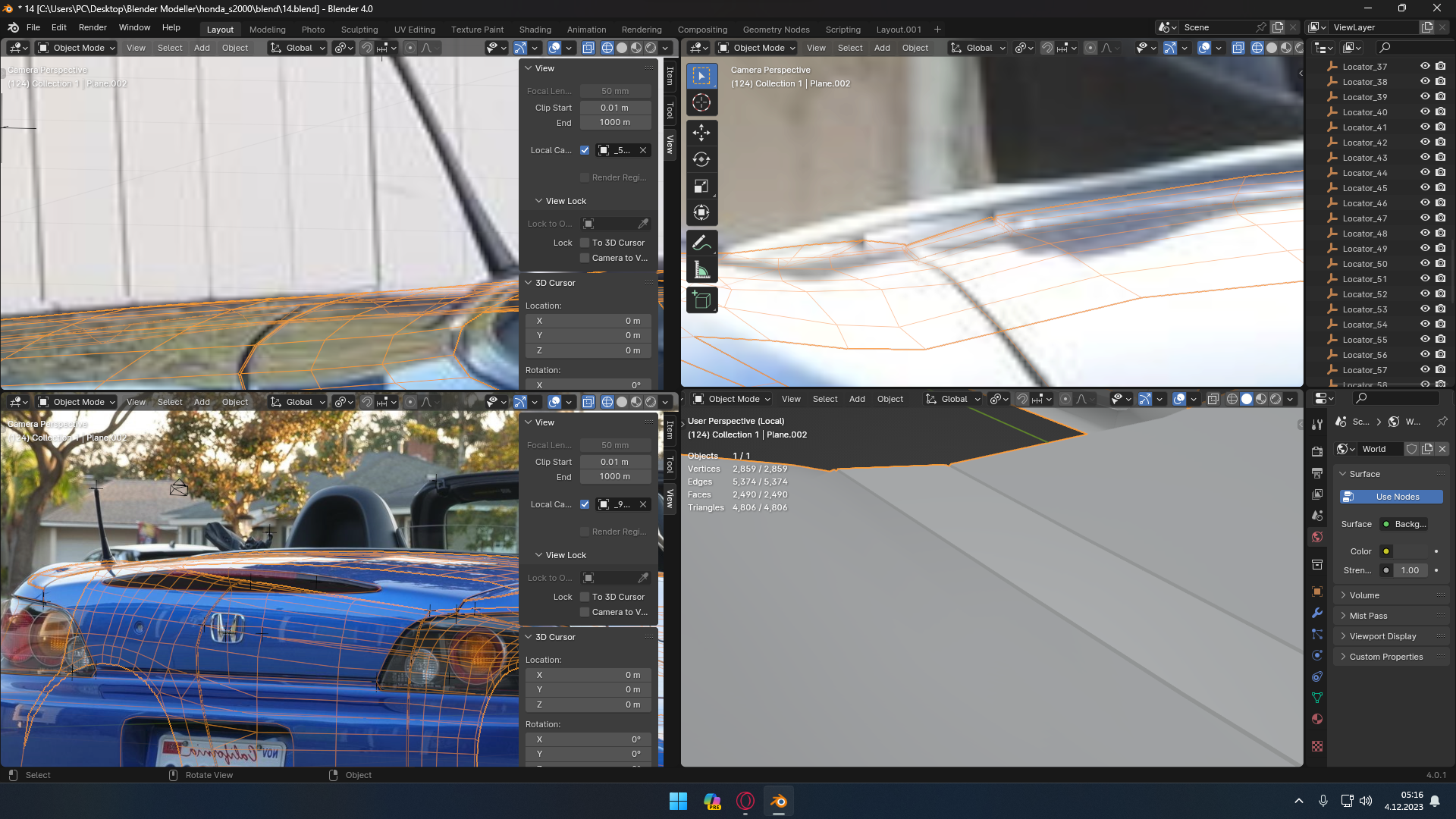The width and height of the screenshot is (1456, 819).
Task: Enable Lock To 3D Cursor checkbox
Action: (585, 243)
